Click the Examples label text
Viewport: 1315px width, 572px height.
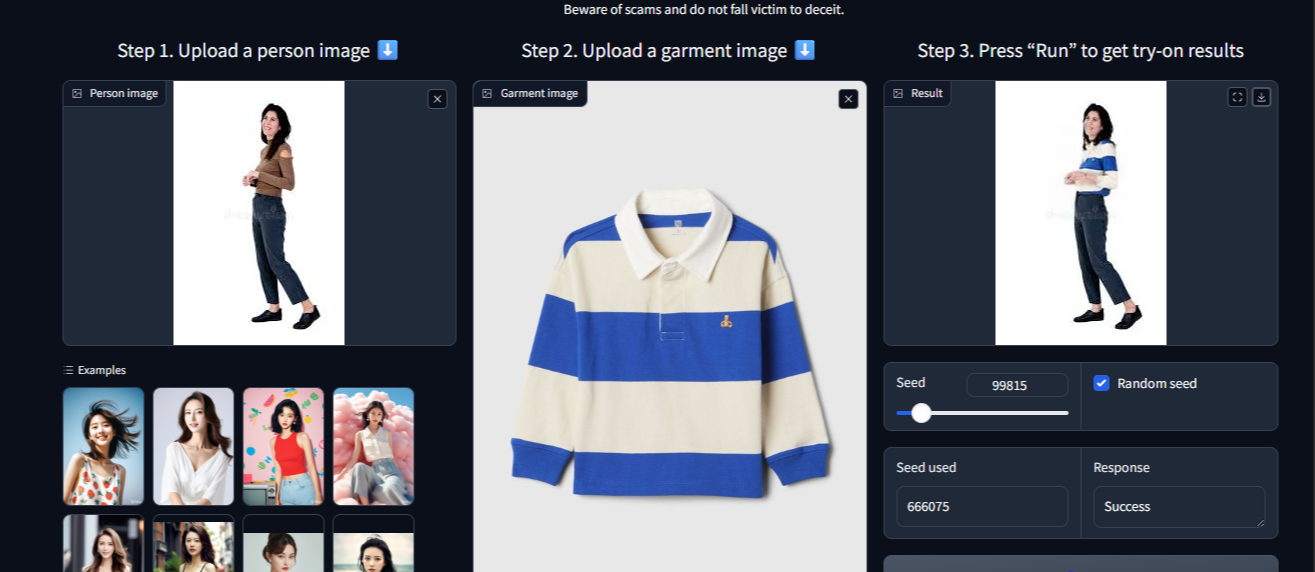[x=102, y=370]
